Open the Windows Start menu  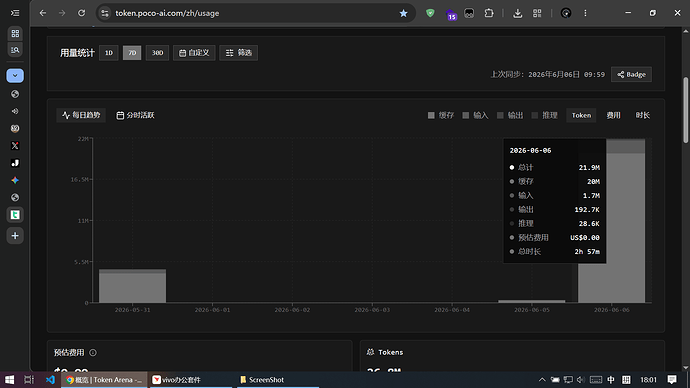(9, 380)
